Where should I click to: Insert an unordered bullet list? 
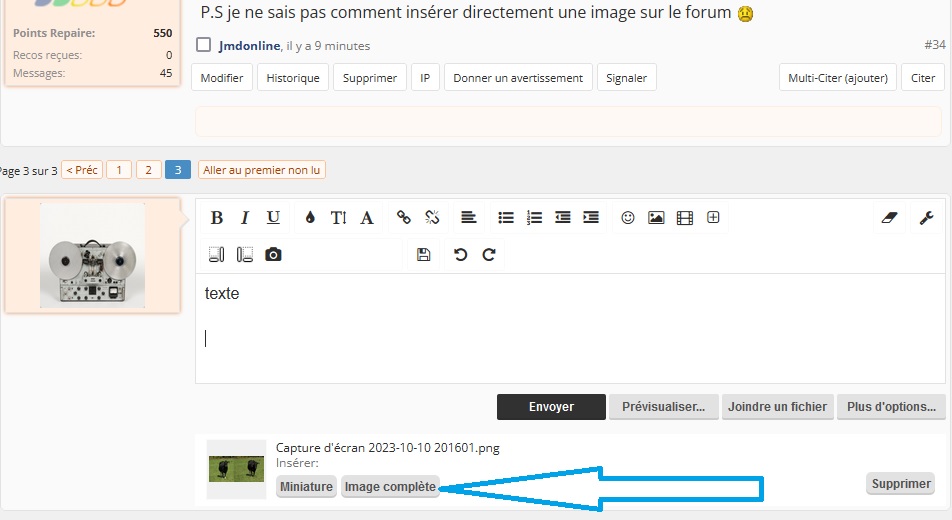[506, 217]
